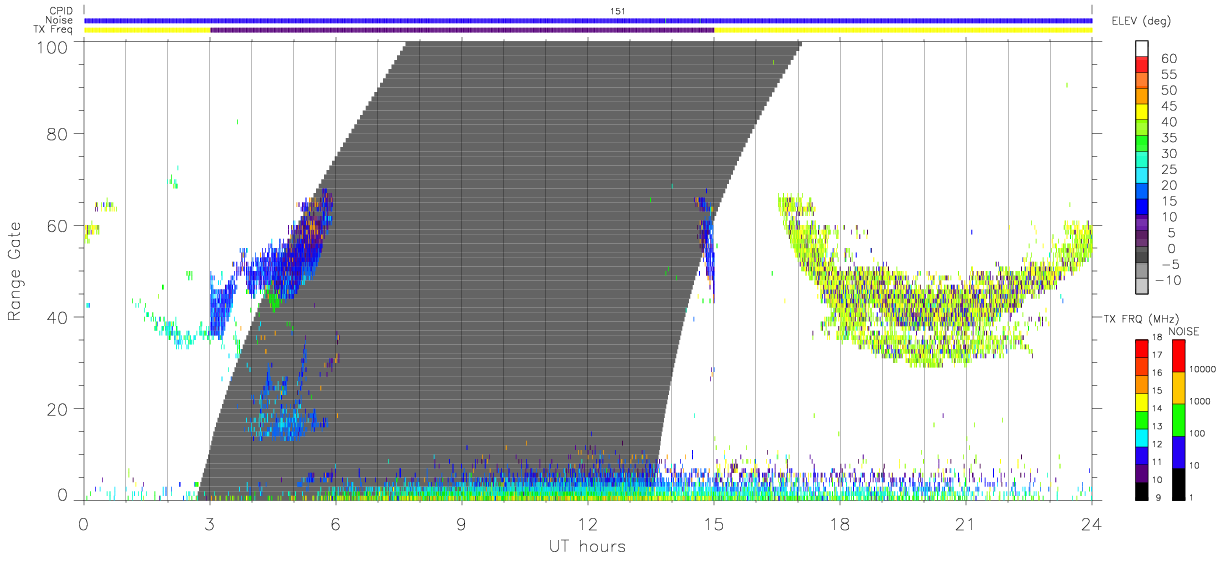Click the 80 tick on Range Gate axis
Viewport: 1228px width, 567px height.
click(59, 133)
